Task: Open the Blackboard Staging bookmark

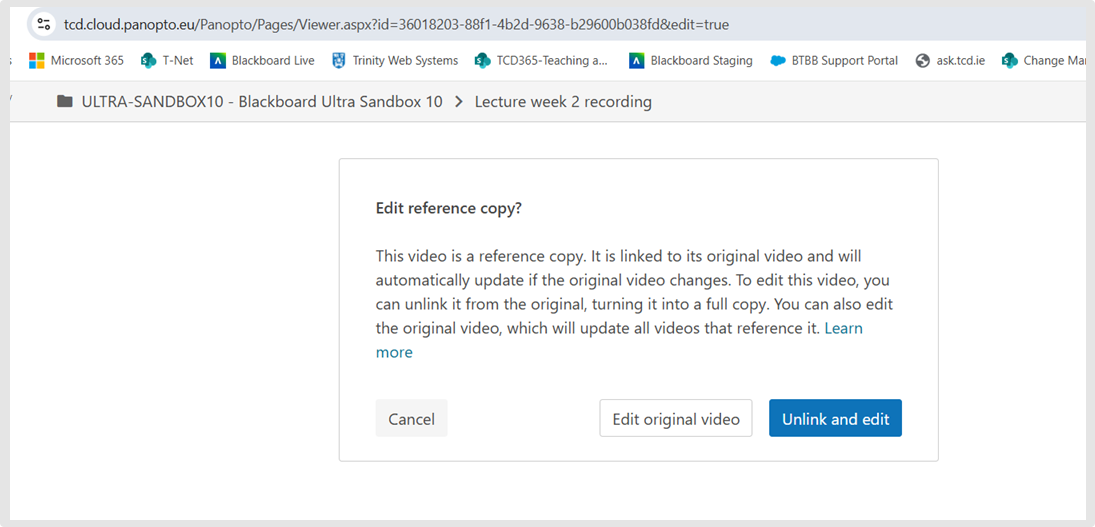Action: [691, 61]
